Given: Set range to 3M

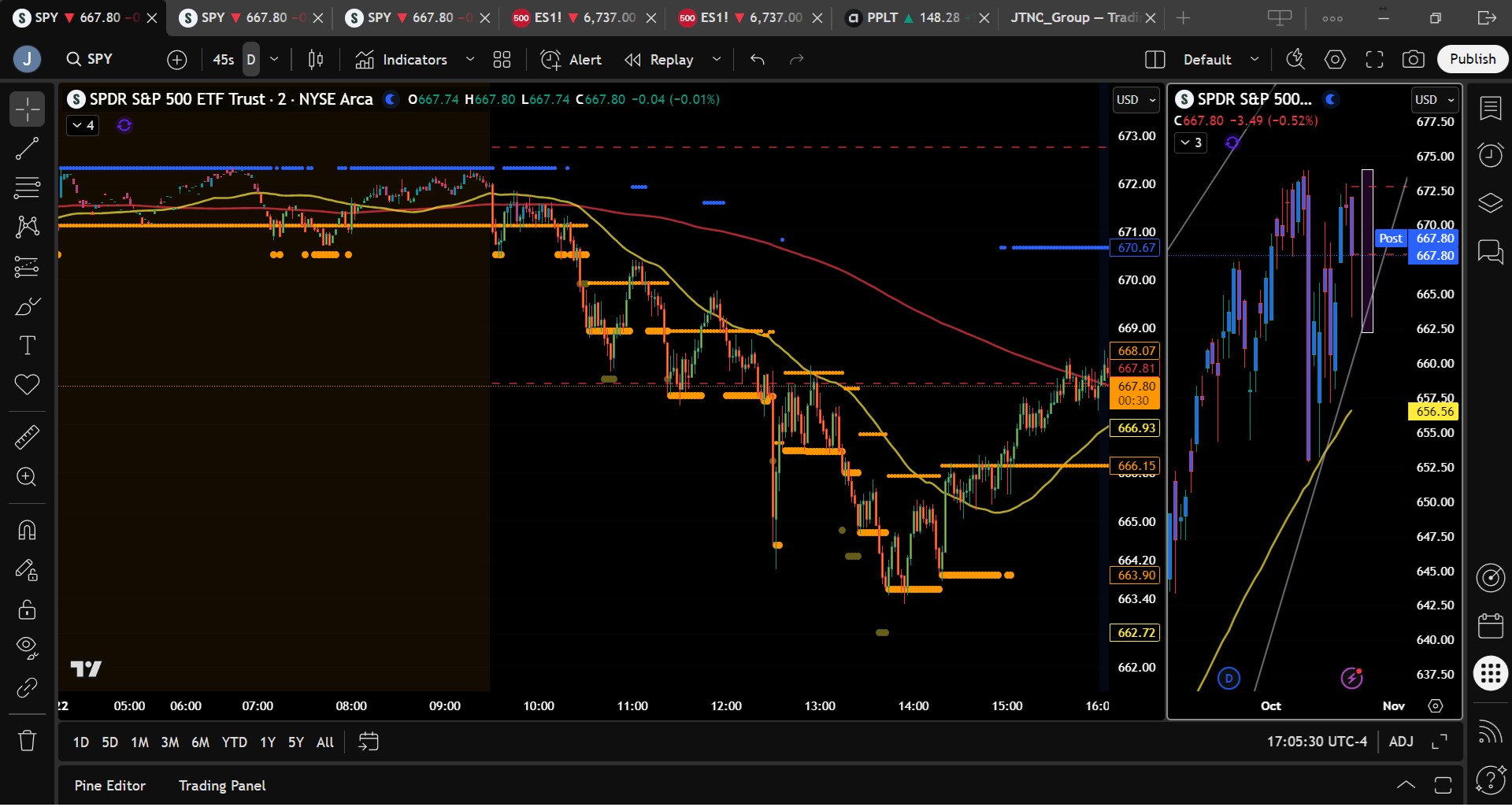Looking at the screenshot, I should (170, 742).
